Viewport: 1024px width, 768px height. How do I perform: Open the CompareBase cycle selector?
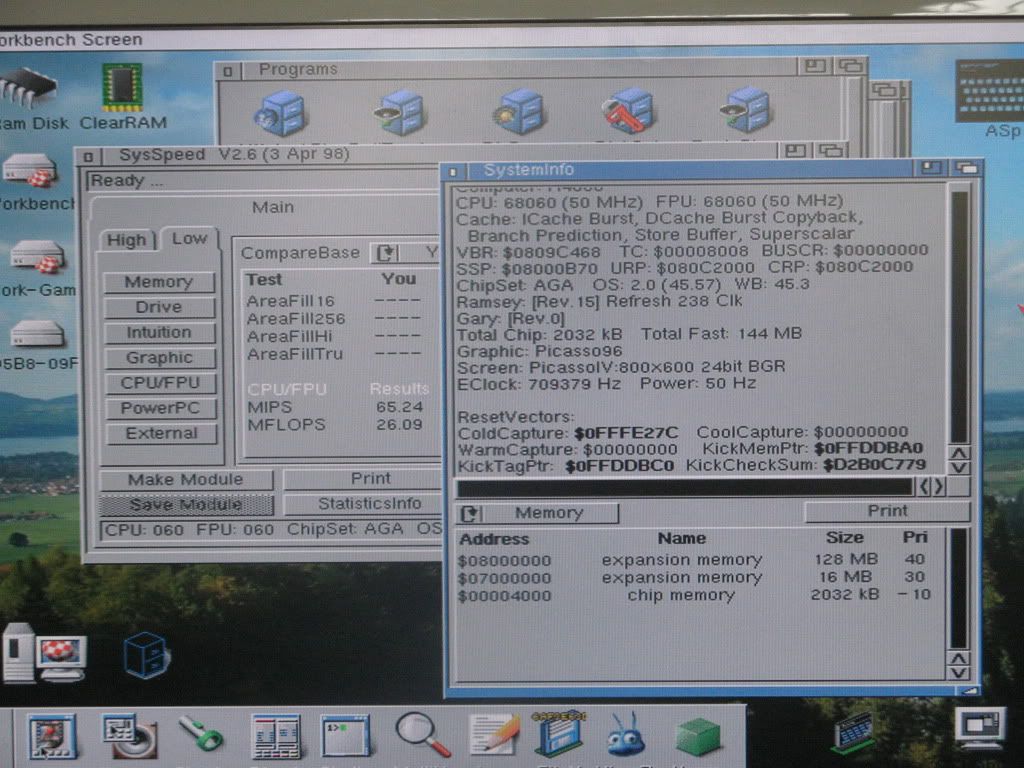tap(386, 253)
